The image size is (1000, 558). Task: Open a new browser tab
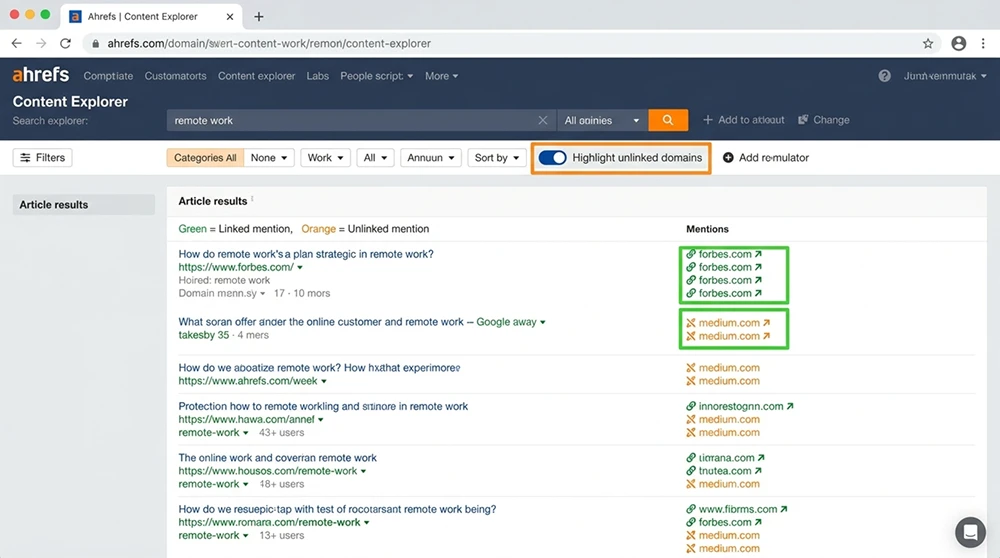point(258,17)
